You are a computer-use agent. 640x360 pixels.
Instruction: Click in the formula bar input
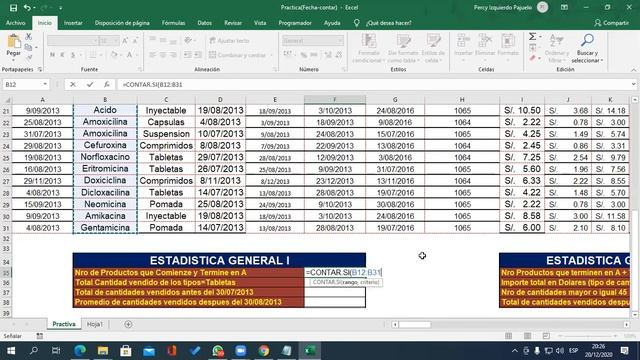(x=373, y=84)
